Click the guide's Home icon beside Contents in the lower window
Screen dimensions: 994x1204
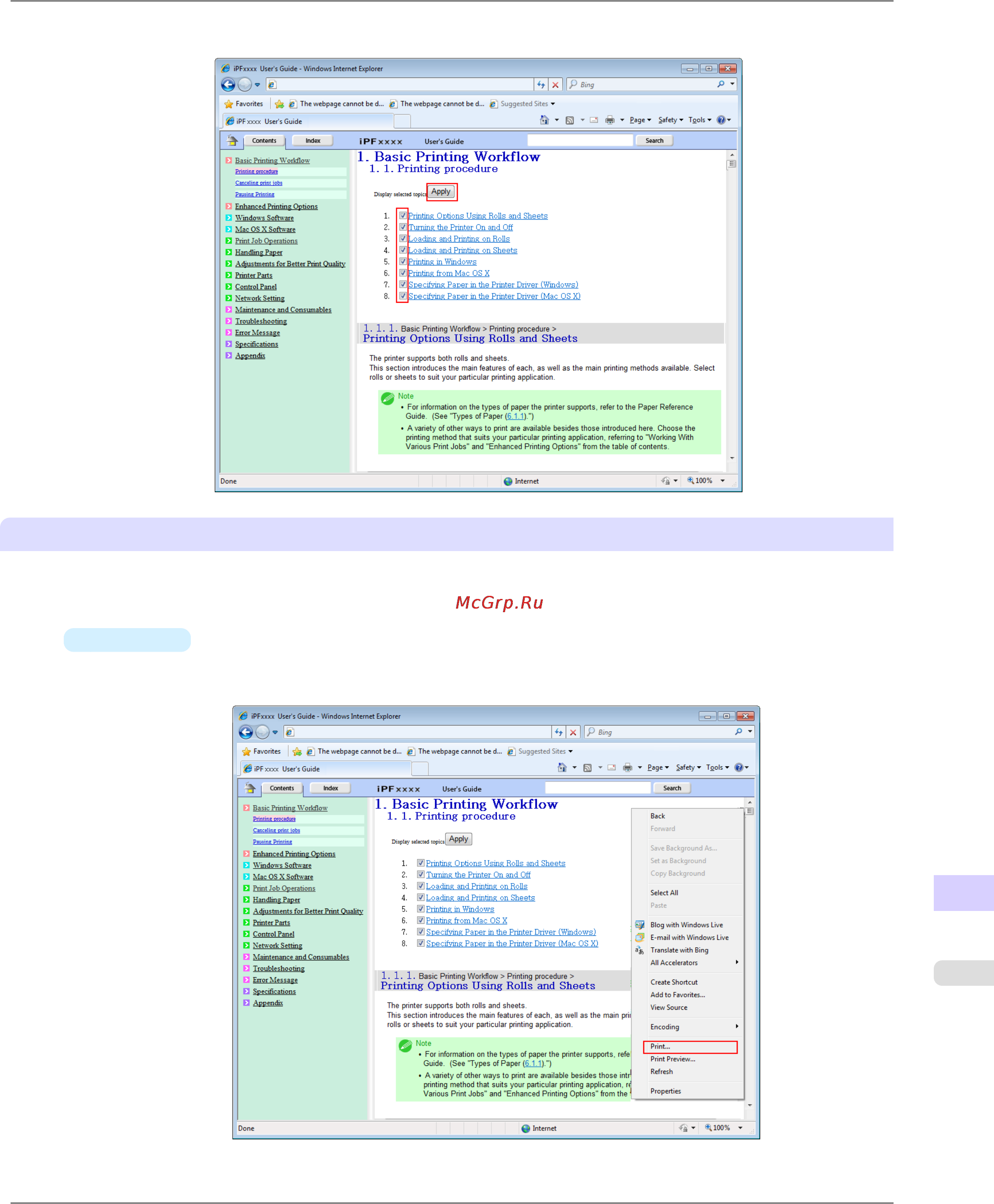click(x=250, y=788)
